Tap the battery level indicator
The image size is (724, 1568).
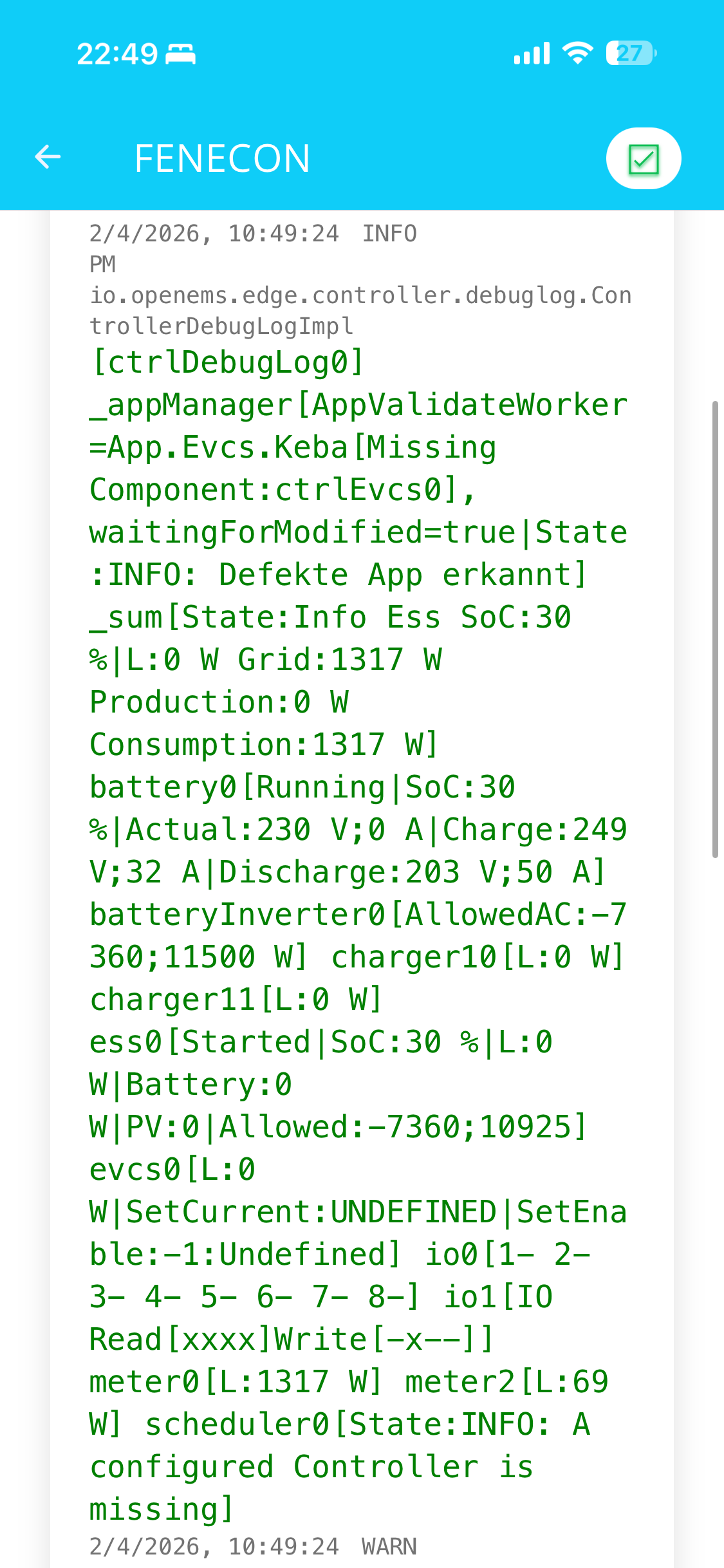[631, 53]
